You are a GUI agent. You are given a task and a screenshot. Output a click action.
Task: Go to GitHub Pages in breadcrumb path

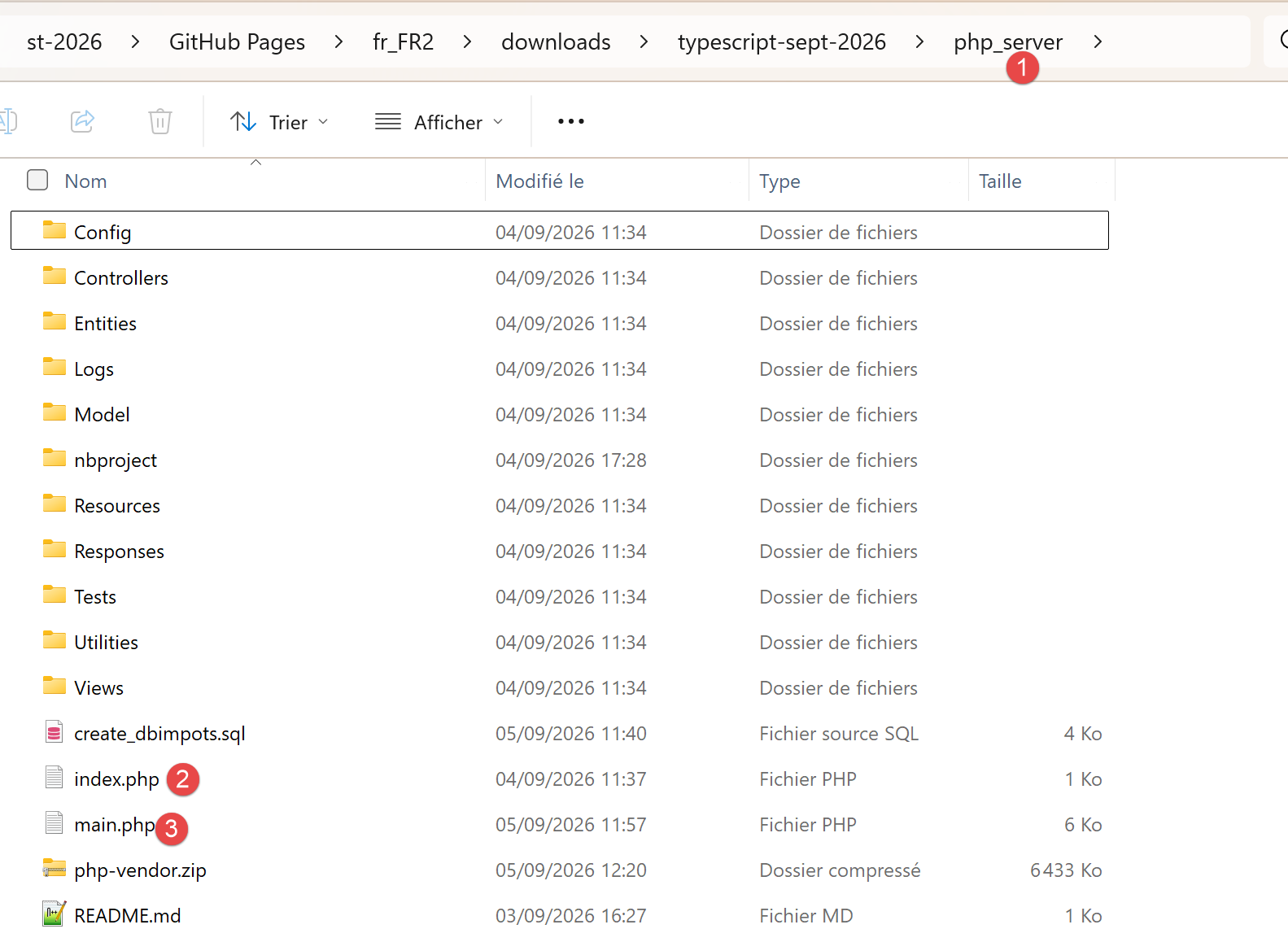click(237, 41)
